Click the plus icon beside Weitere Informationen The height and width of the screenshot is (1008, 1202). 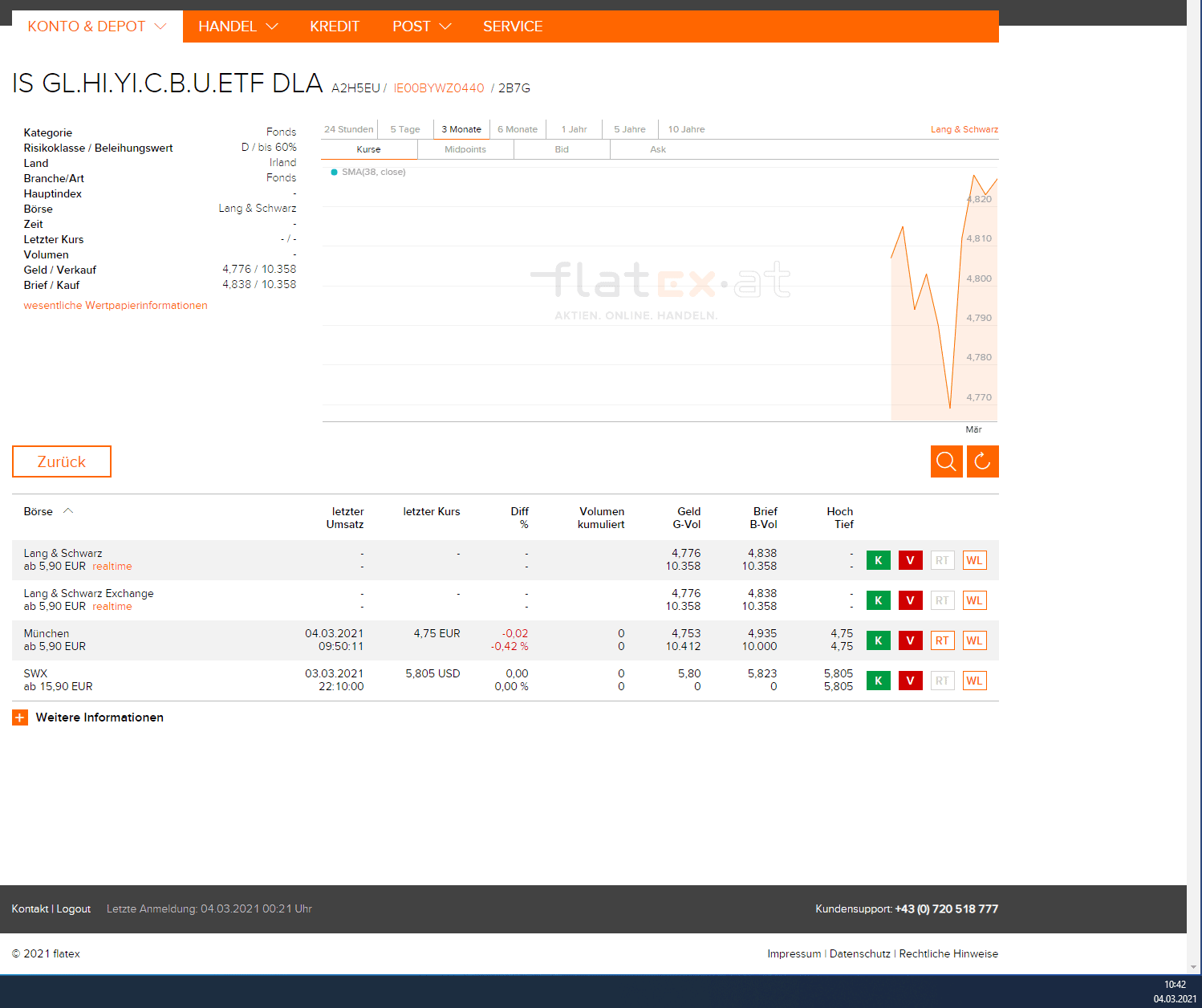20,717
